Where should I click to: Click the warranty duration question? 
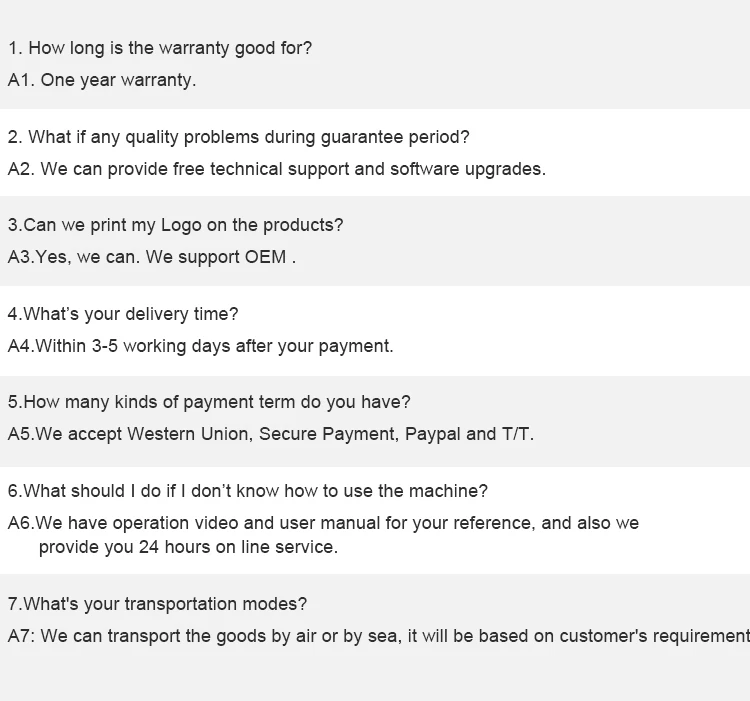160,48
